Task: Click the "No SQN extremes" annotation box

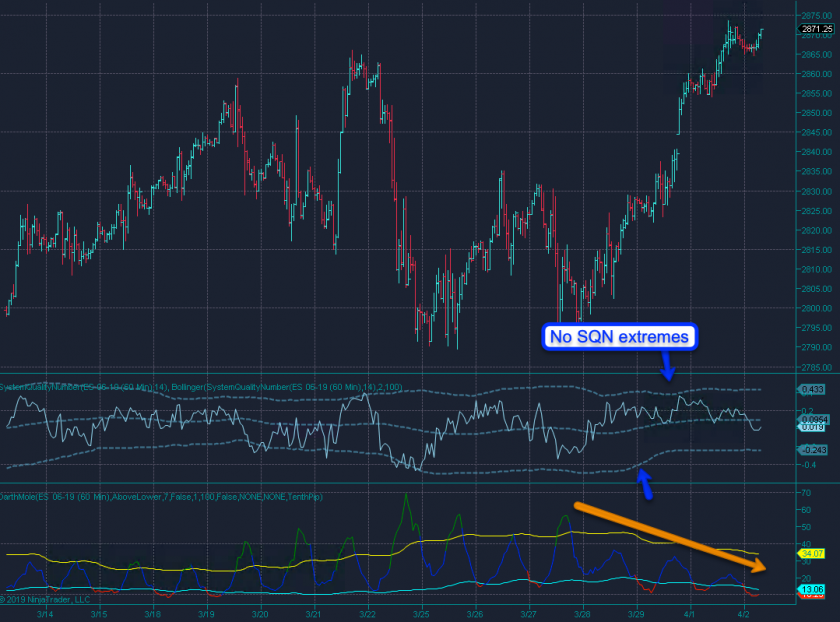Action: click(618, 337)
